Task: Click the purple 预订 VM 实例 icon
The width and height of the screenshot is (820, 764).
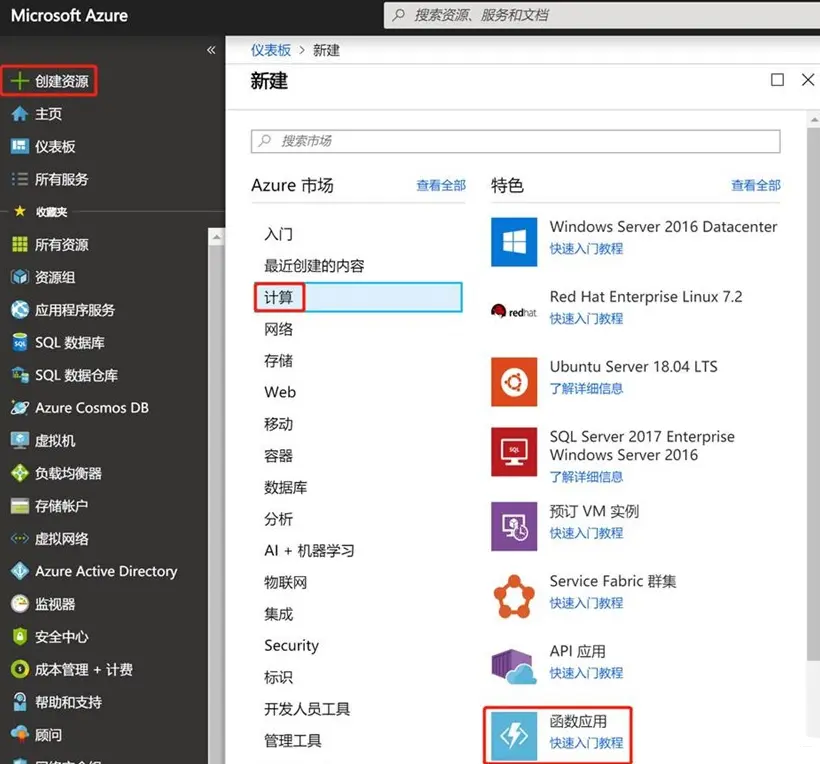Action: pos(514,527)
